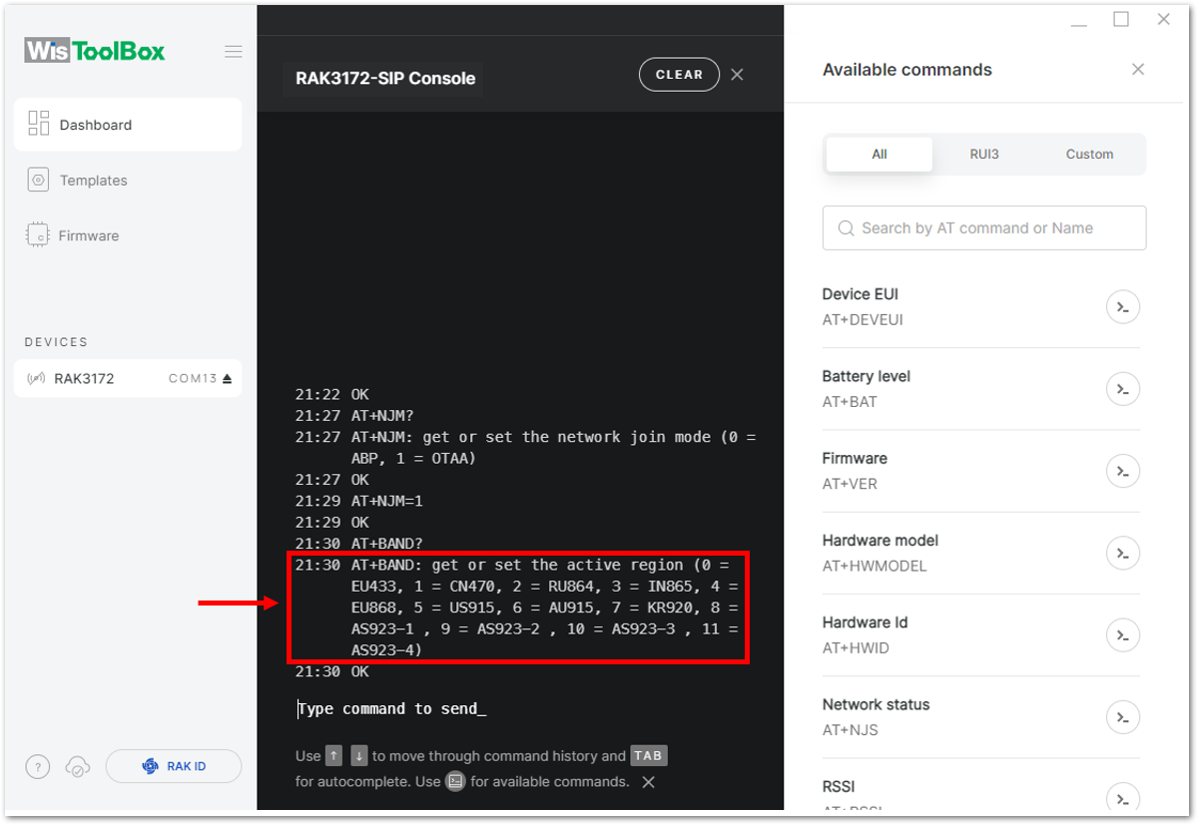1198x825 pixels.
Task: Select the All commands tab
Action: (879, 154)
